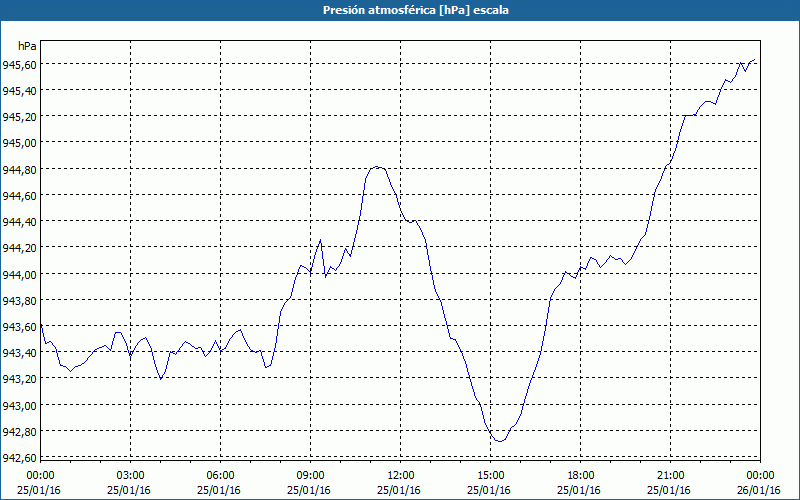Viewport: 800px width, 500px height.
Task: Click the 26/01/16 date label
Action: click(759, 490)
